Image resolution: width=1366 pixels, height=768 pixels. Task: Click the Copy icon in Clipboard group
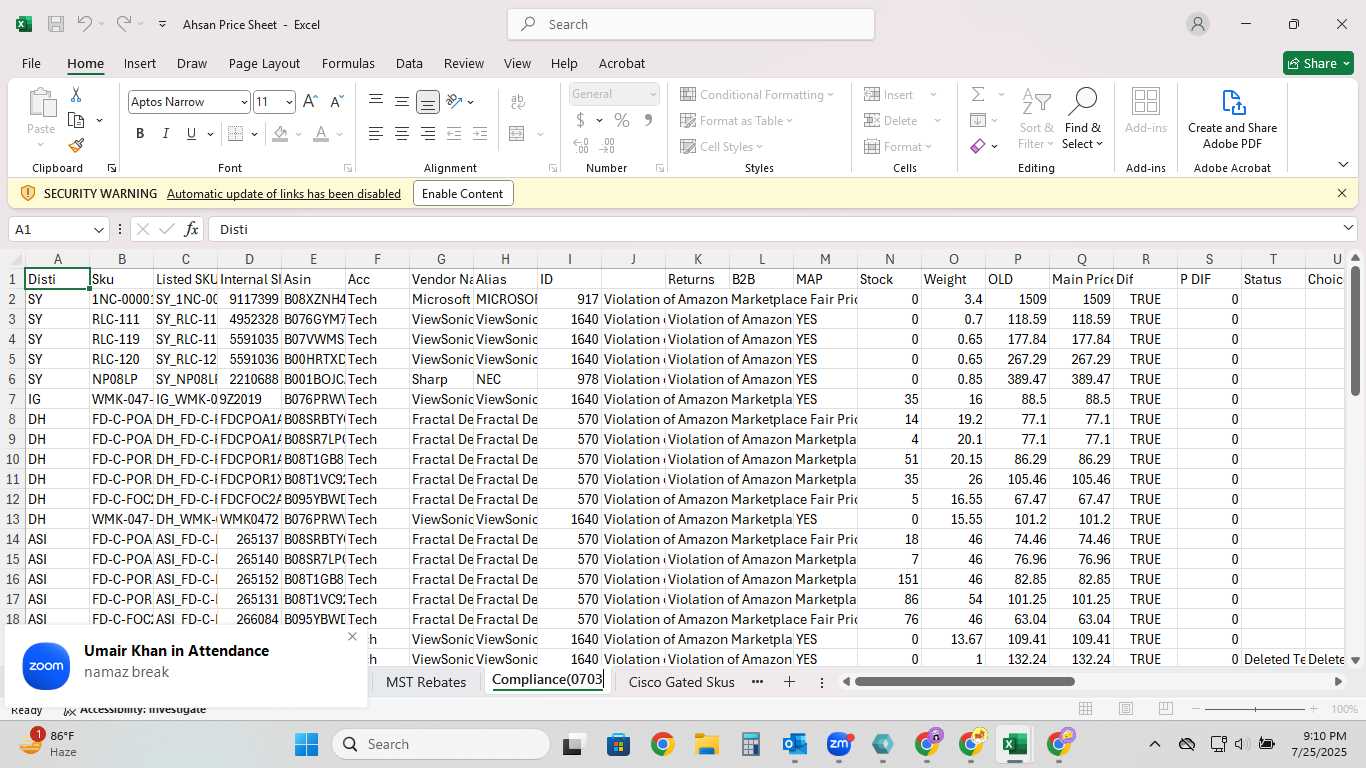pyautogui.click(x=76, y=120)
